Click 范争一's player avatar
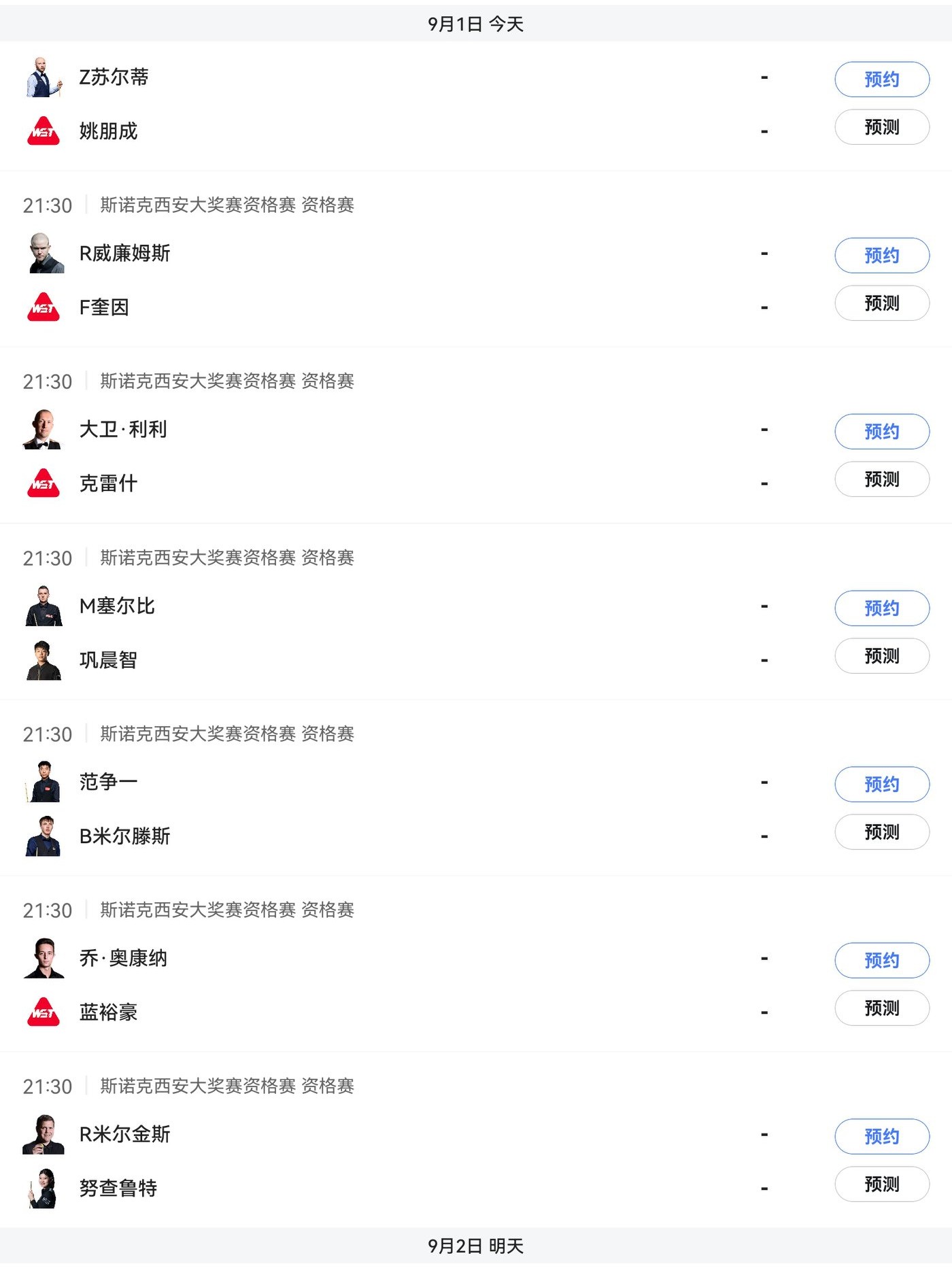 click(x=44, y=781)
